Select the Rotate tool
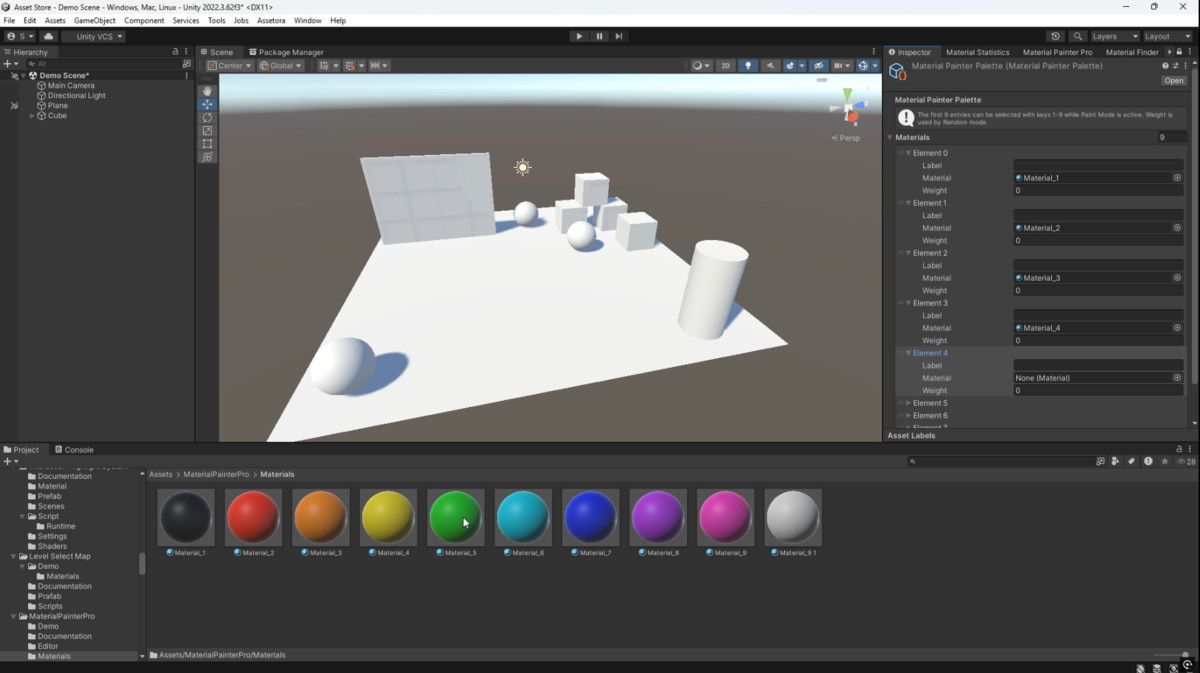Screen dimensions: 1200x673 [x=207, y=117]
